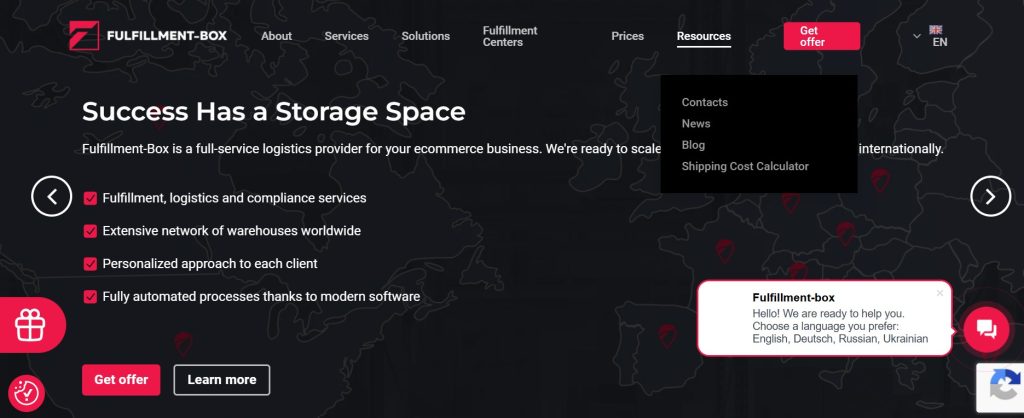The height and width of the screenshot is (418, 1024).
Task: Go to the Prices page
Action: coord(628,36)
